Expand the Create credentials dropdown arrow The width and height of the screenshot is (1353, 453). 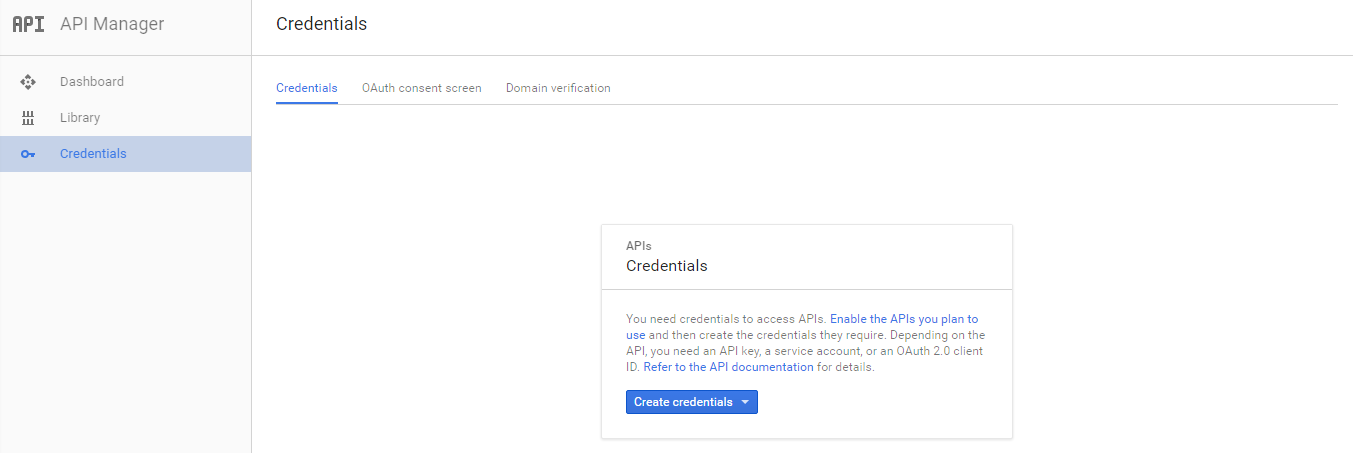pos(745,402)
